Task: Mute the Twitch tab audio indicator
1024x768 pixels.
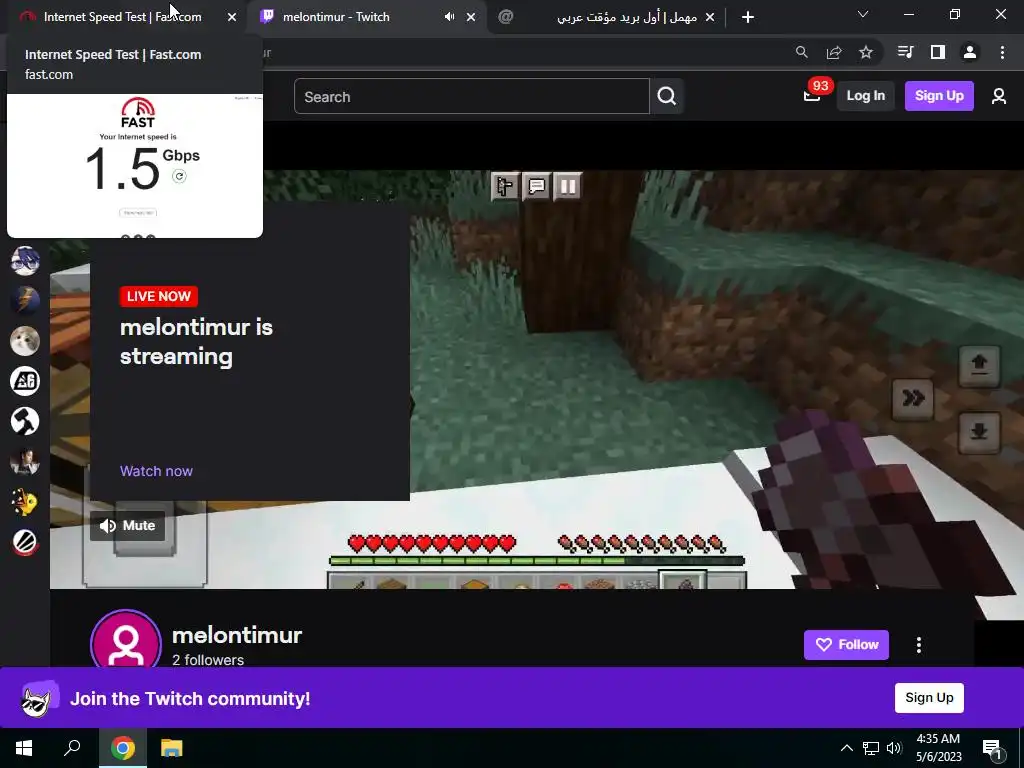Action: click(449, 17)
